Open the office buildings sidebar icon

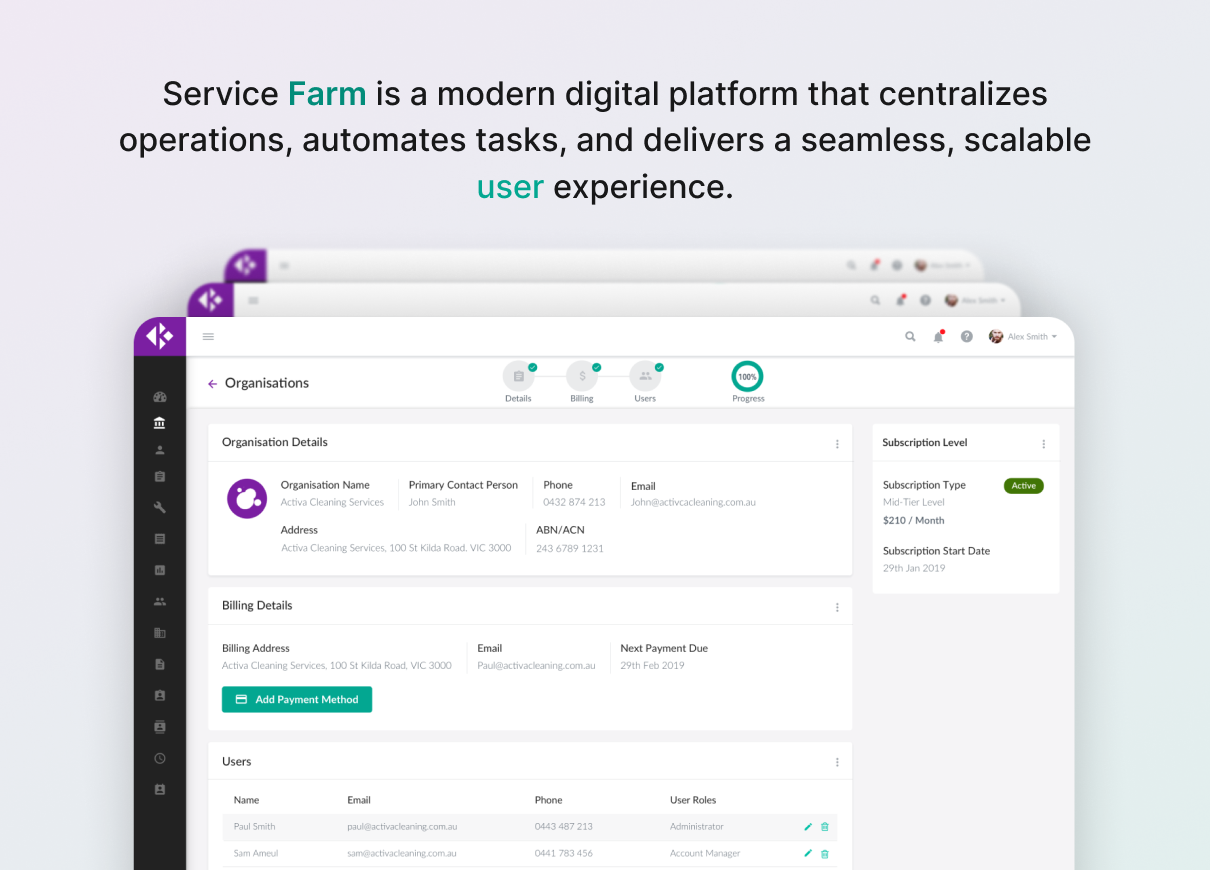(160, 633)
